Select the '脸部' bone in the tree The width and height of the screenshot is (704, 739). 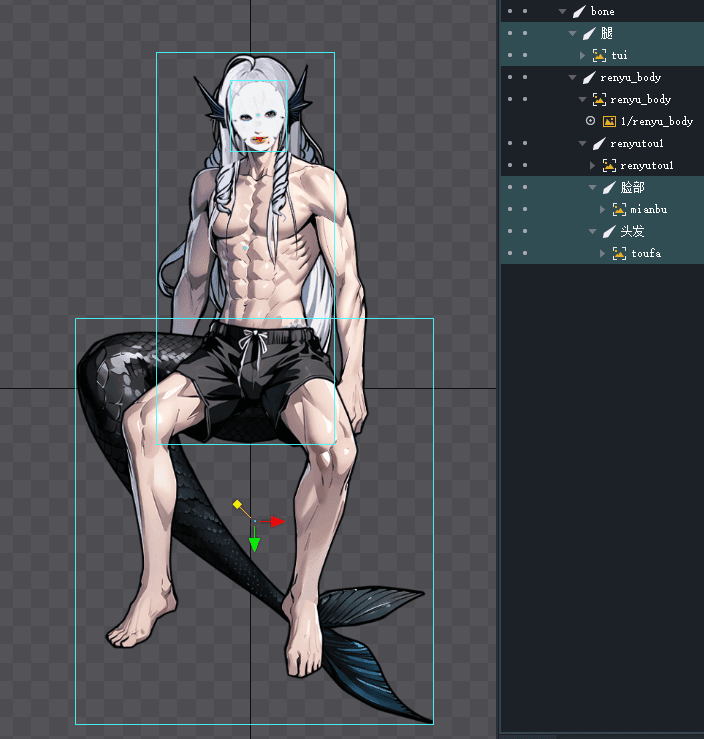[632, 187]
